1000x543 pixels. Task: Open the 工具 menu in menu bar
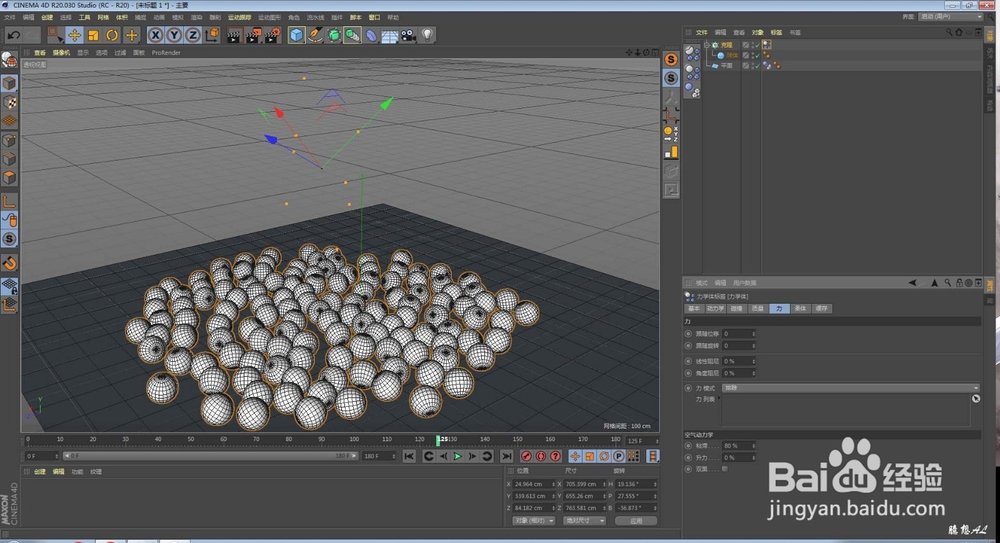84,17
